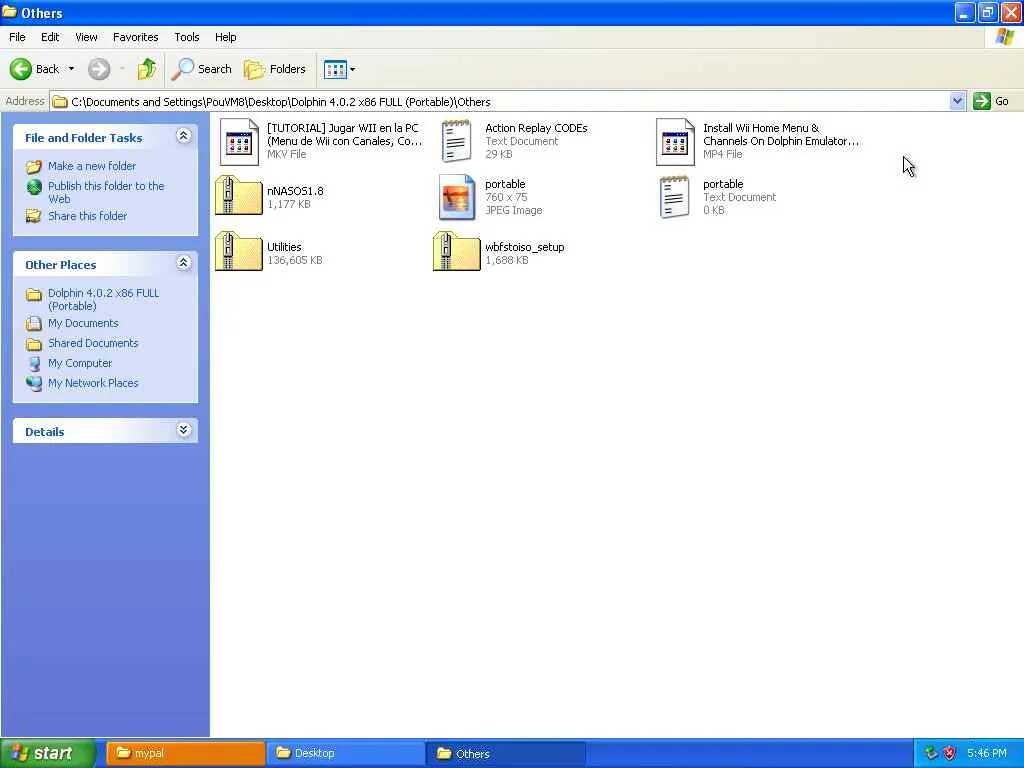Click Make a new folder link

[92, 166]
